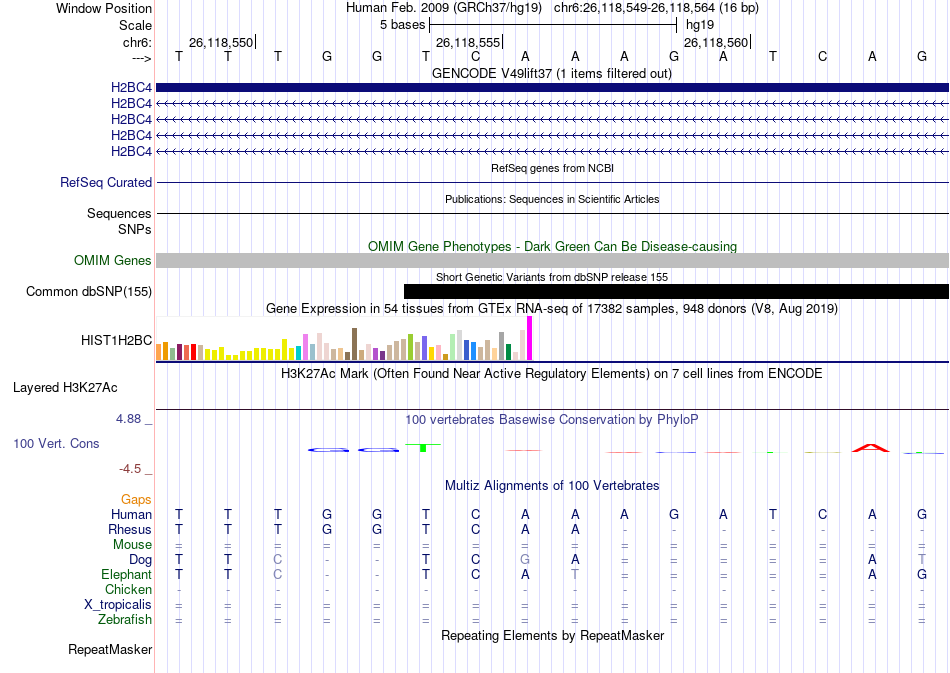This screenshot has width=950, height=673.
Task: Select the black Common dbSNP variant bar
Action: (676, 291)
